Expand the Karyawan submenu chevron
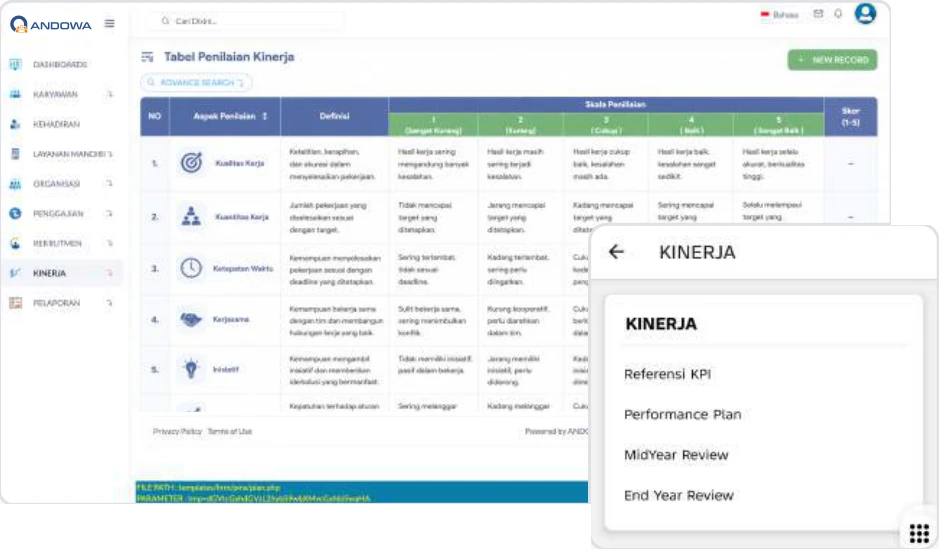939x549 pixels. (110, 94)
